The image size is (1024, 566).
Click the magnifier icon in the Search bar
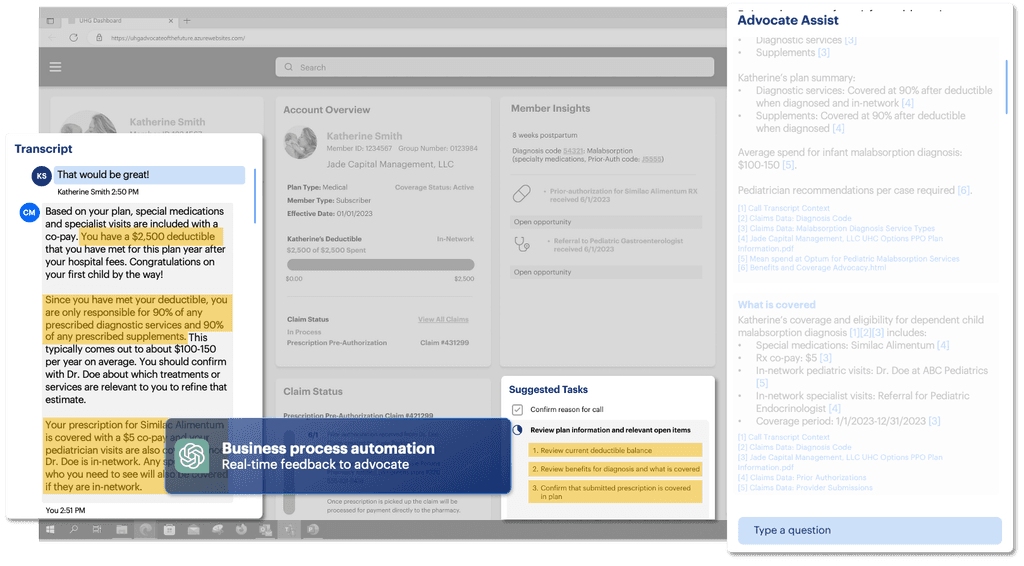(x=289, y=67)
